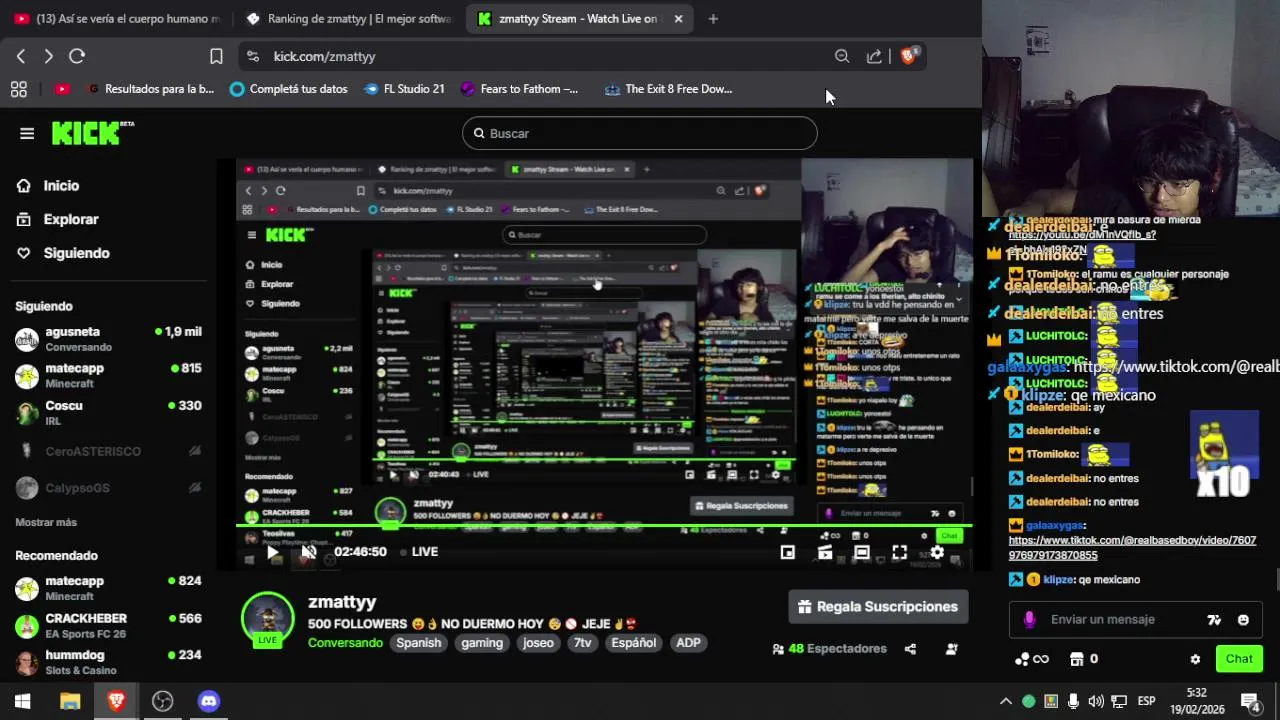Open the ESP language switcher
Screen dimensions: 1280x720
(1147, 701)
